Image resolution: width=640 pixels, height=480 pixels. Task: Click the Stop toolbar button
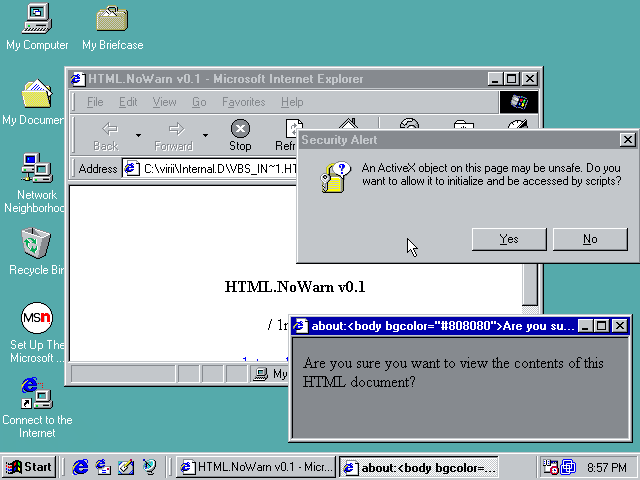coord(240,137)
